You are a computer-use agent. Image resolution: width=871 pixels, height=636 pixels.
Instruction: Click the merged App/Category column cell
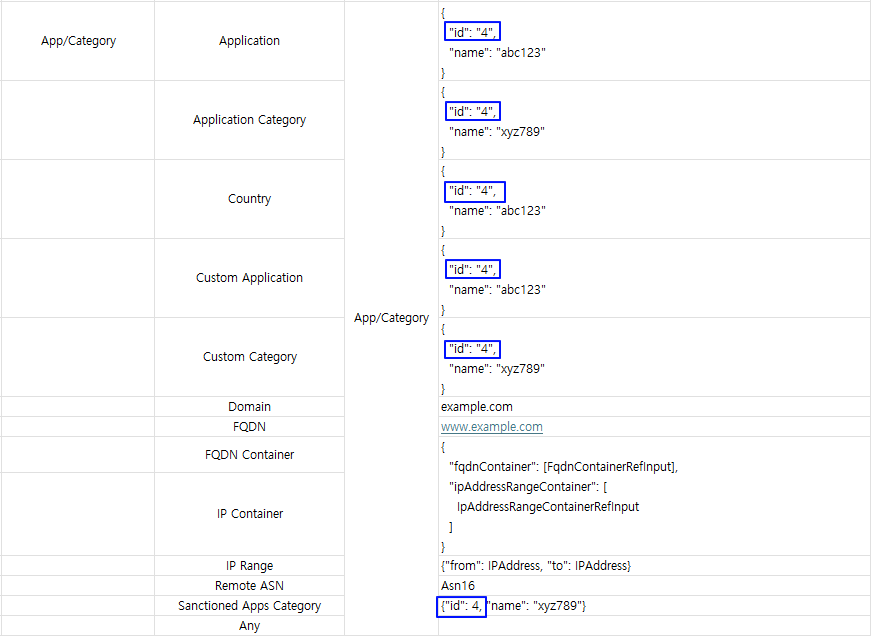[392, 318]
